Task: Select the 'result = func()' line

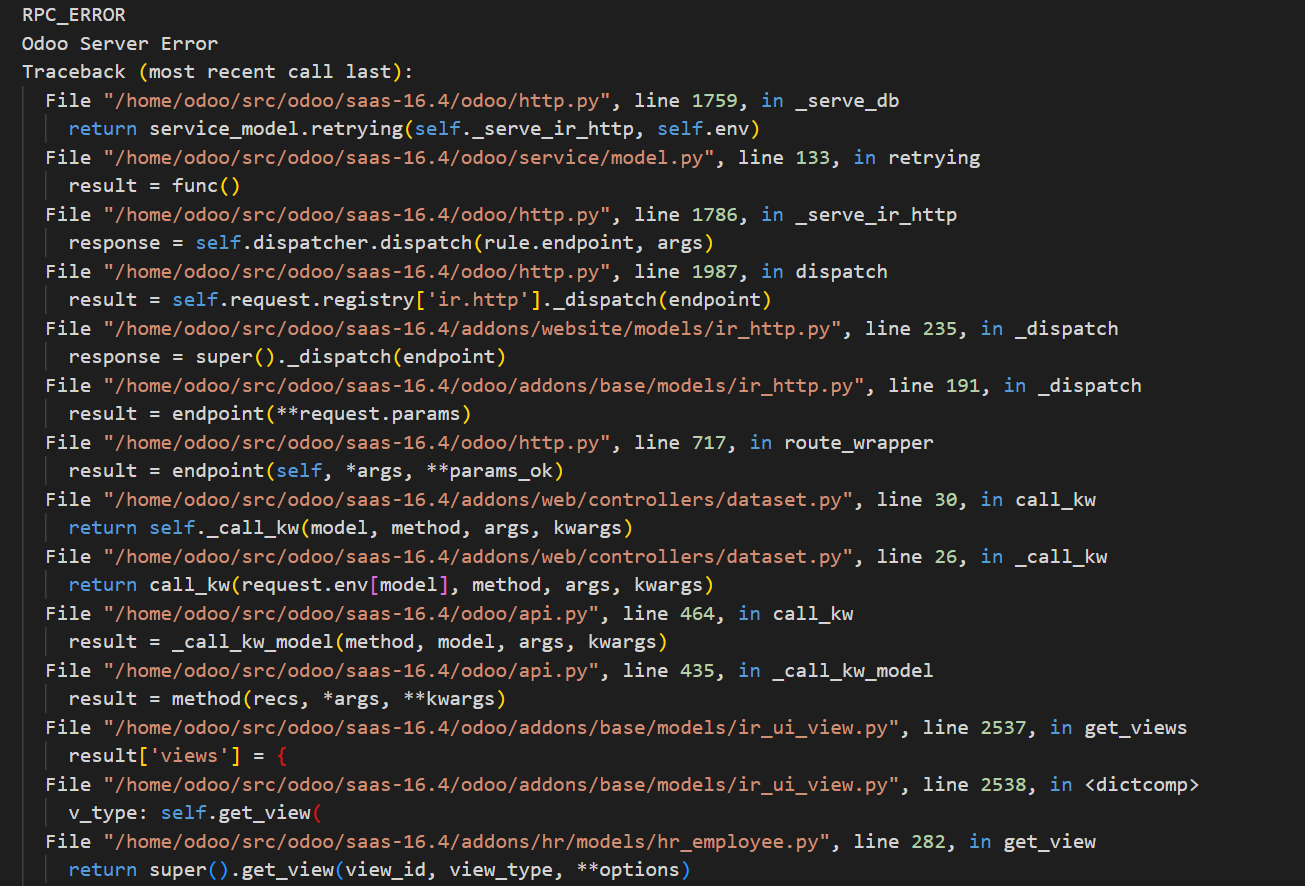Action: click(154, 186)
